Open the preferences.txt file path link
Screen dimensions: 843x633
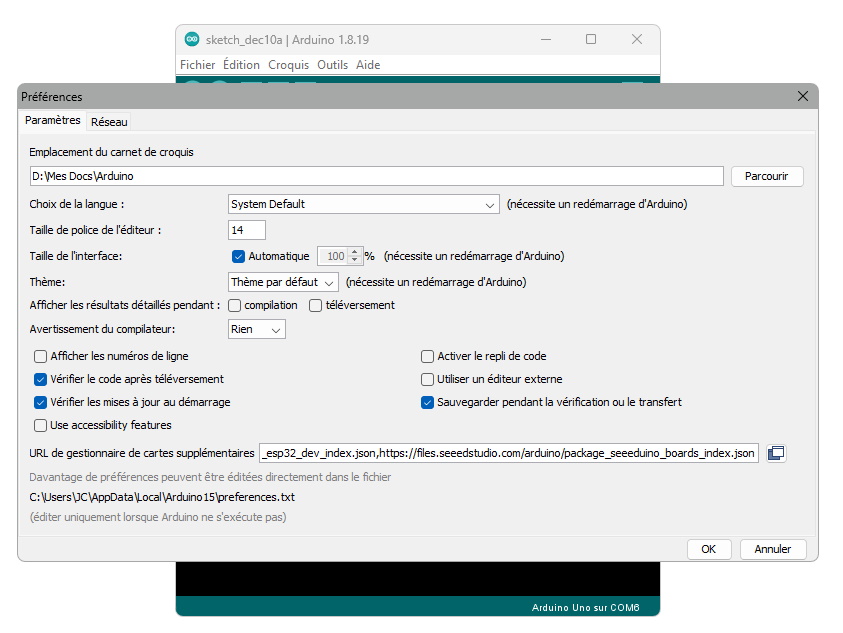pyautogui.click(x=162, y=497)
